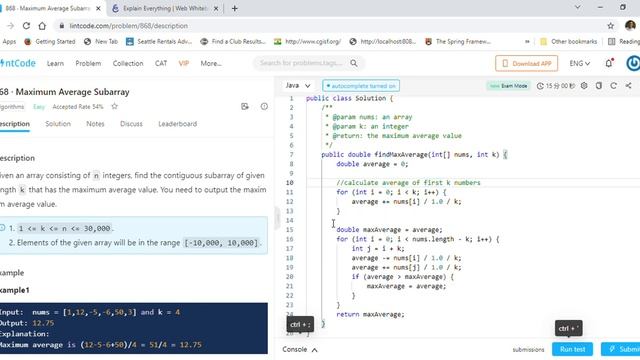Open the CAT menu item

point(161,63)
